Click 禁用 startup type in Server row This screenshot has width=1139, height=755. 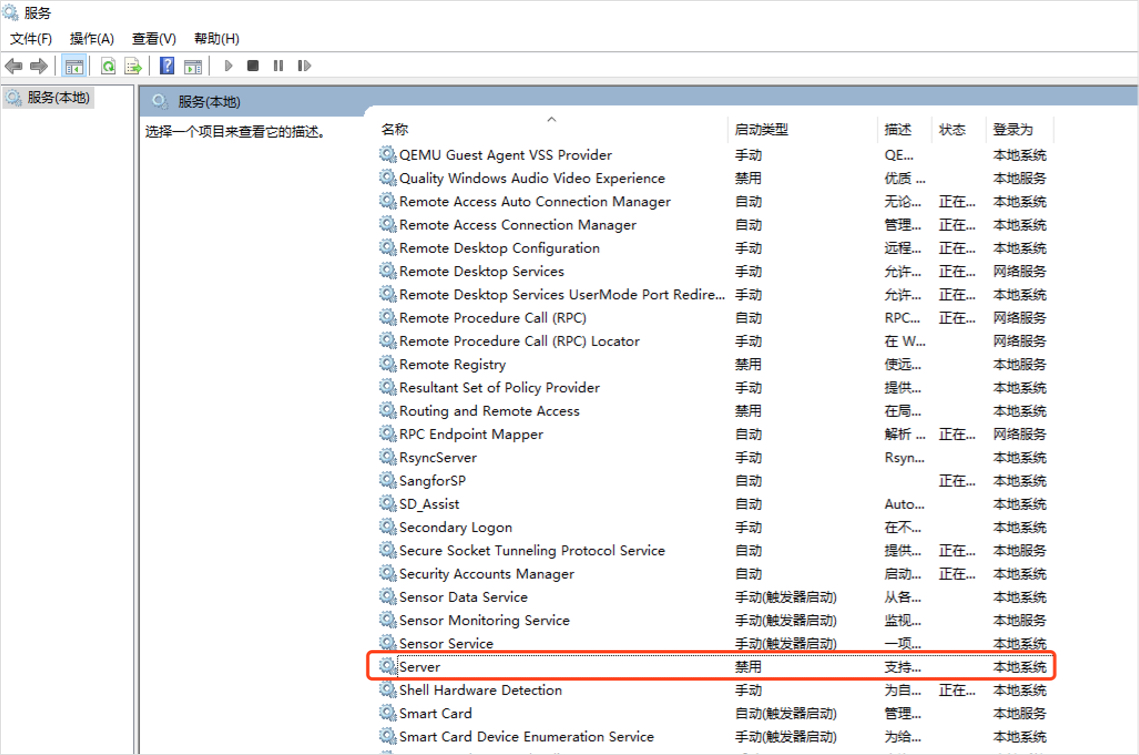tap(748, 666)
